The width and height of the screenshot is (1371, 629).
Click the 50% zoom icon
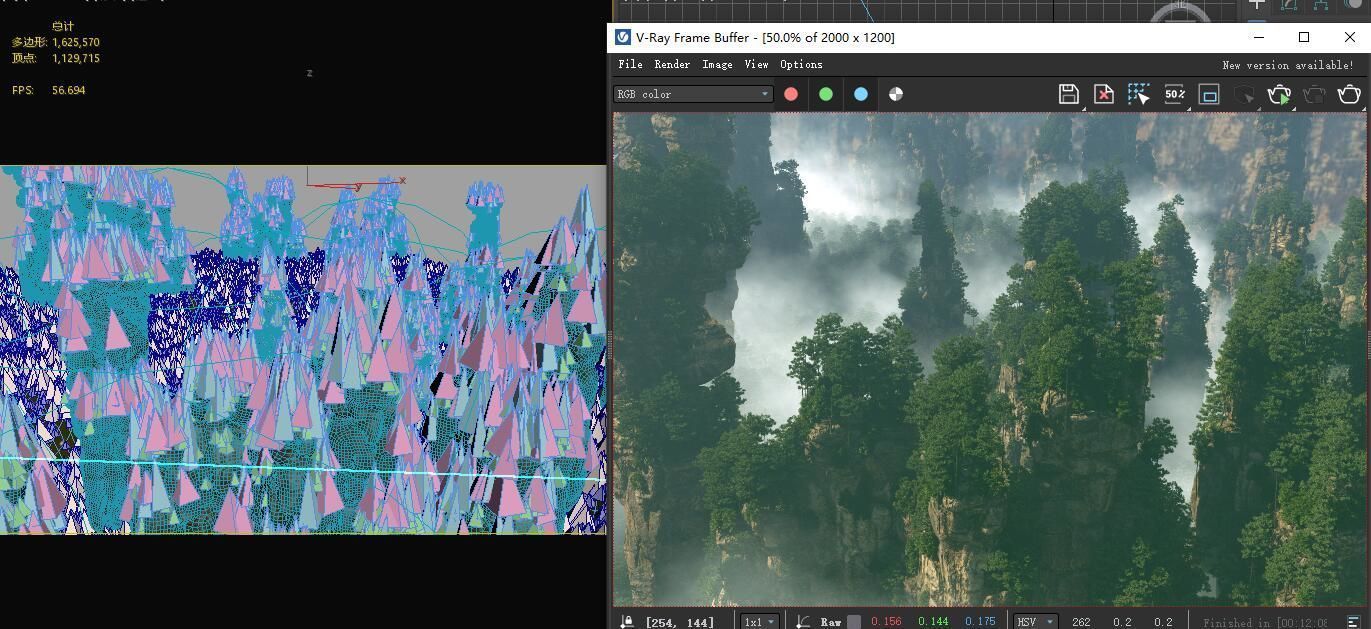1174,94
